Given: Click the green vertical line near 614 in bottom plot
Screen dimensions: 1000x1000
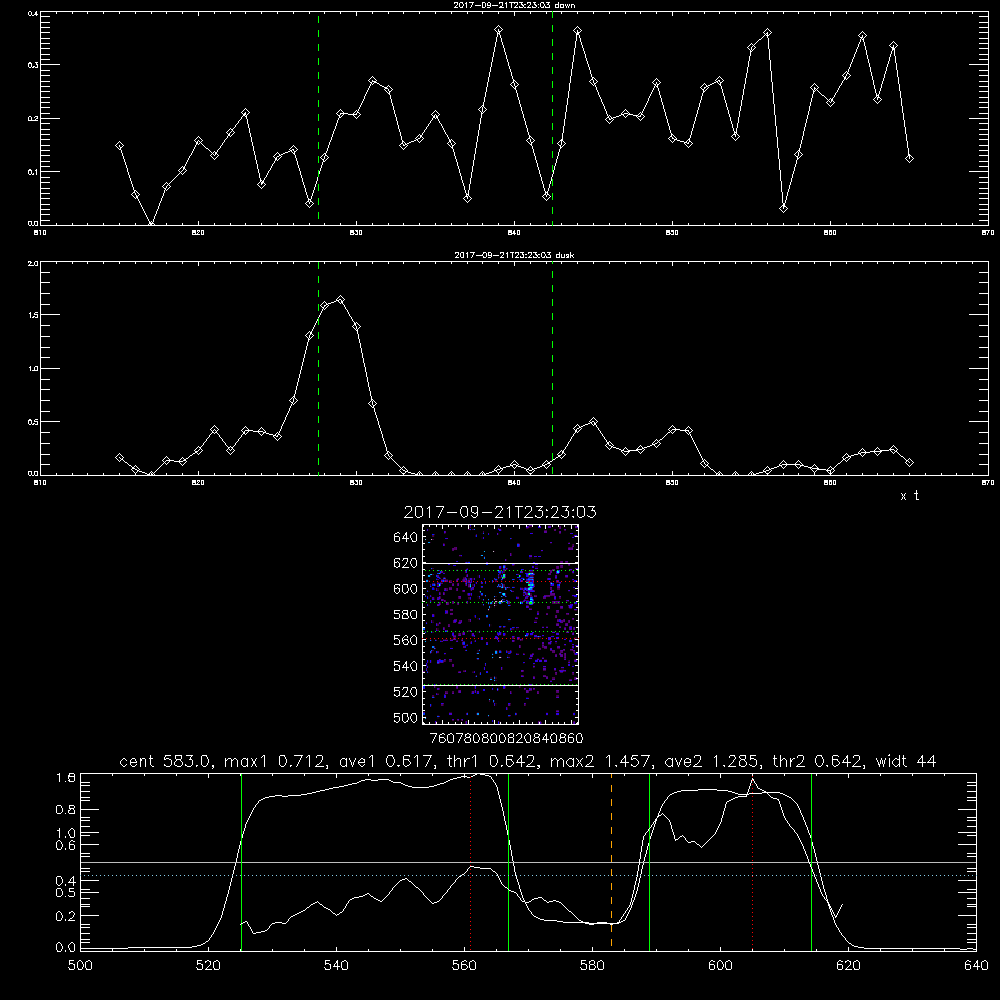Looking at the screenshot, I should tap(811, 861).
